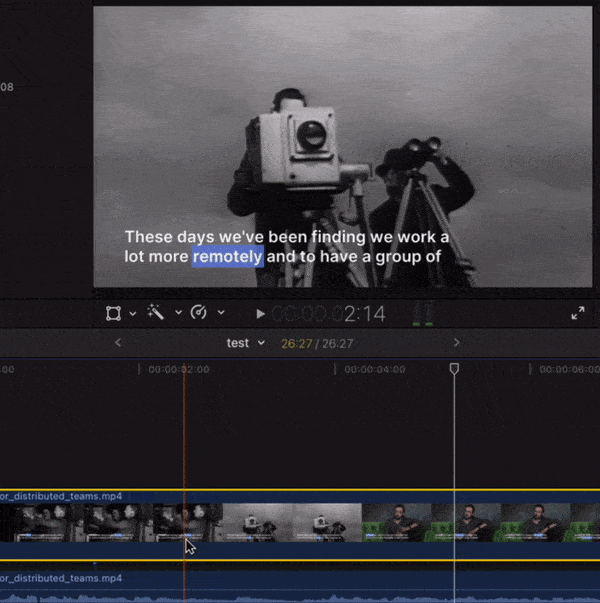This screenshot has width=600, height=603.
Task: Go back in timeline history
Action: tap(118, 343)
